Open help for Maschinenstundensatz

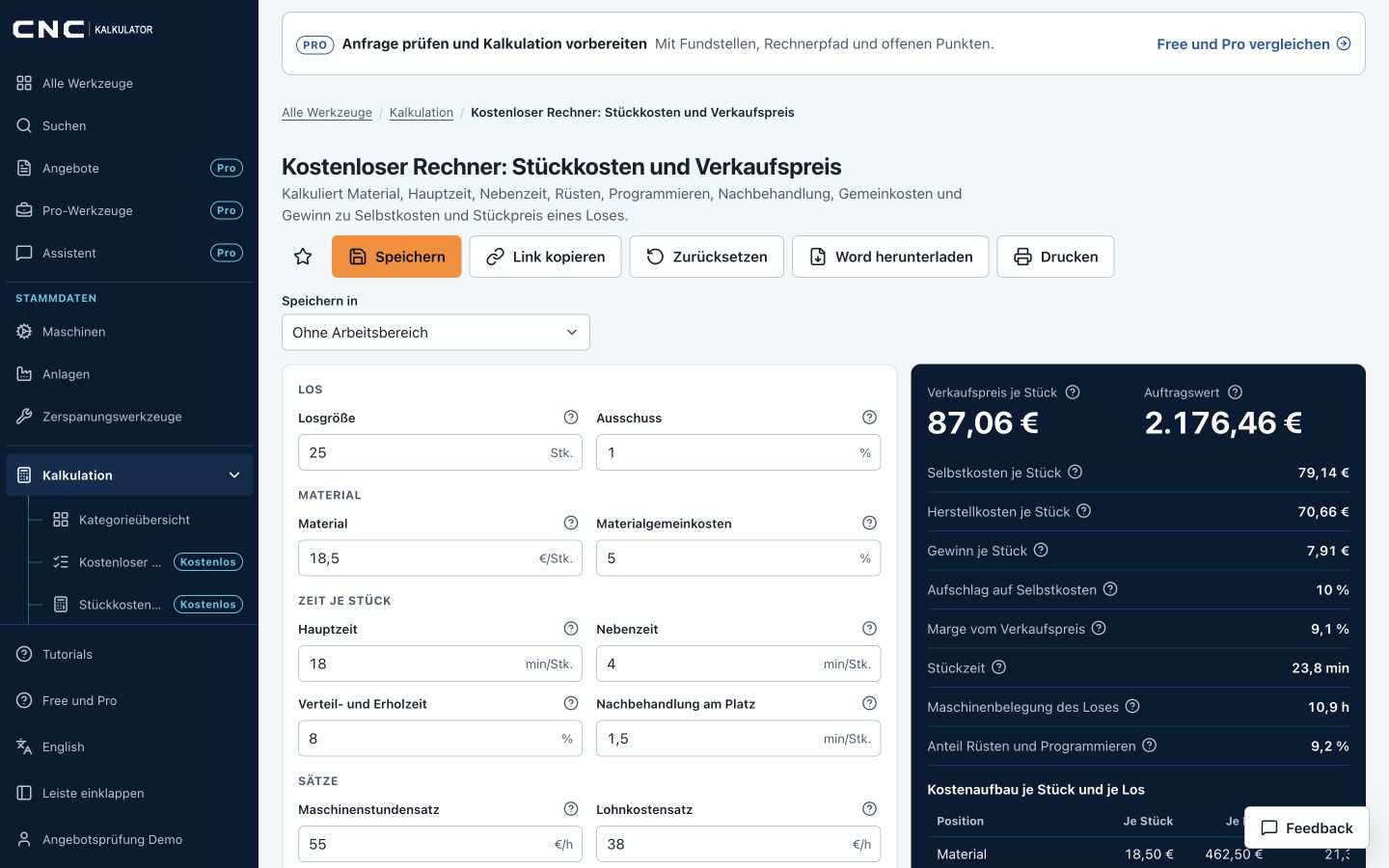[571, 809]
